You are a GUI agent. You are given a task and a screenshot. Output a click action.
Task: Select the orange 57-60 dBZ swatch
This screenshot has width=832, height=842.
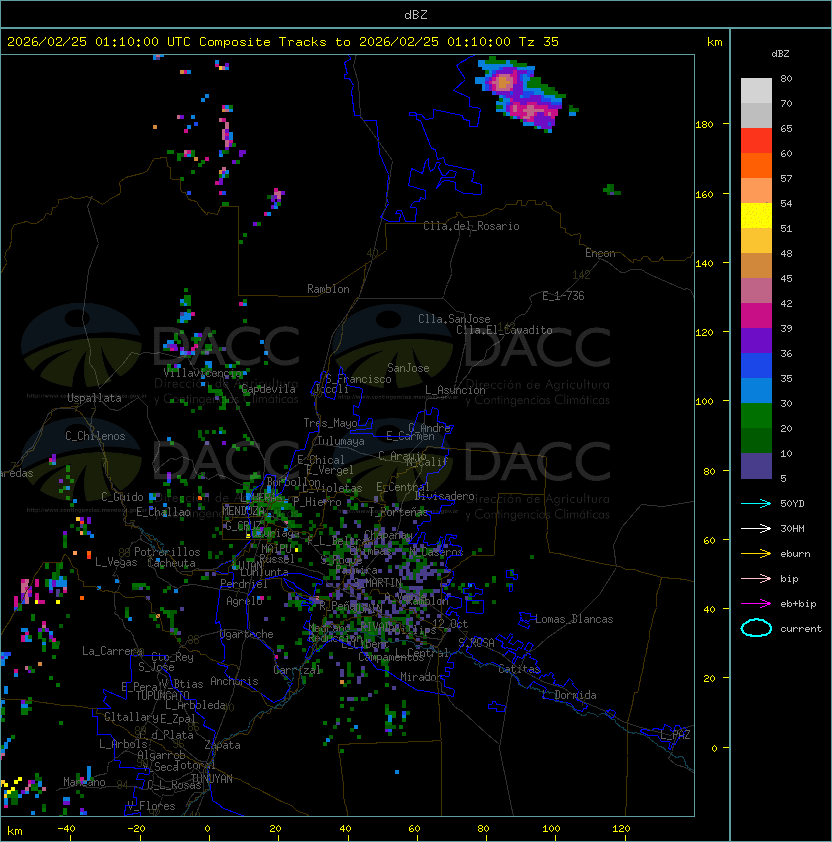pyautogui.click(x=756, y=165)
